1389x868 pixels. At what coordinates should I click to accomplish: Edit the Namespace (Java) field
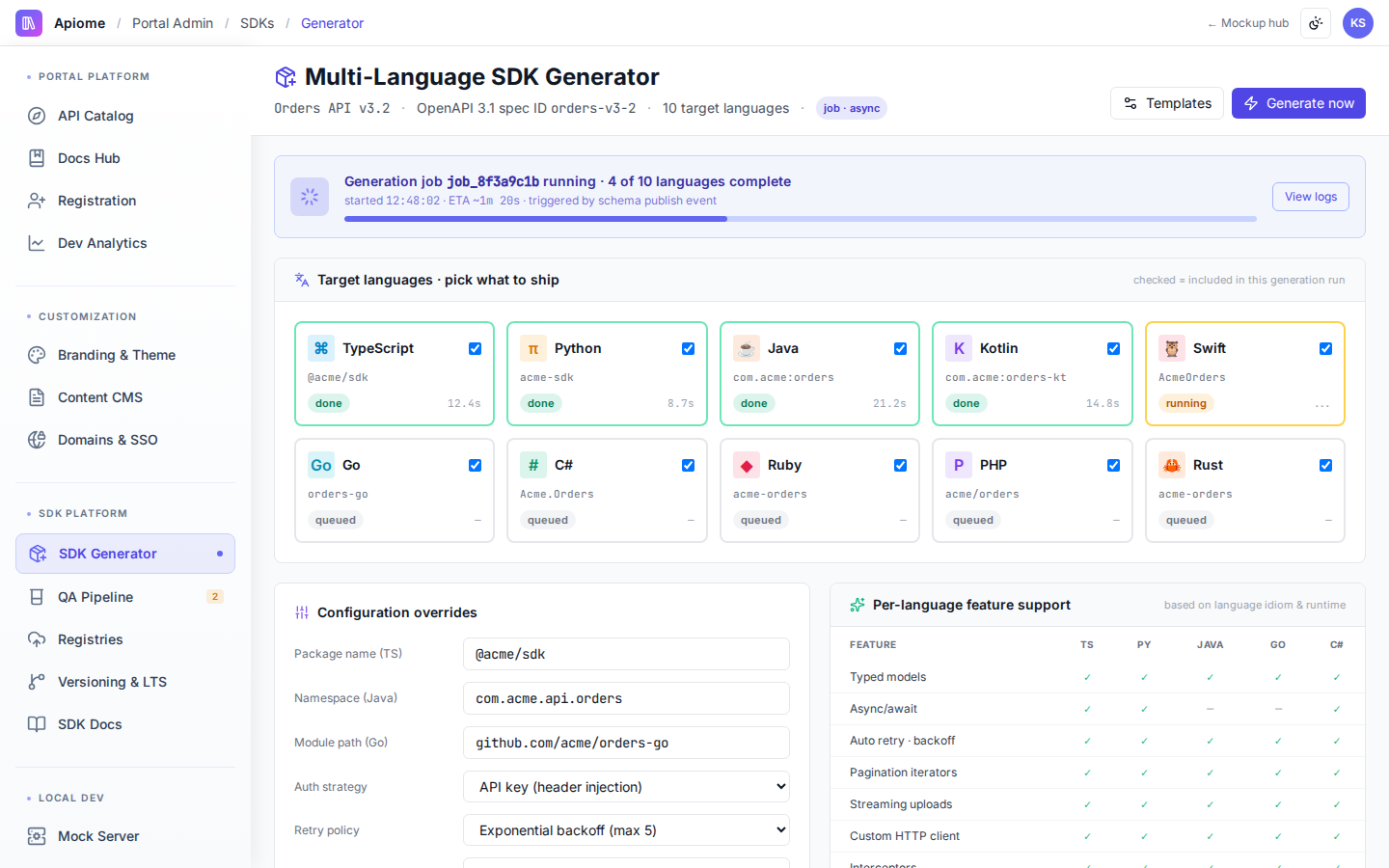pos(627,698)
